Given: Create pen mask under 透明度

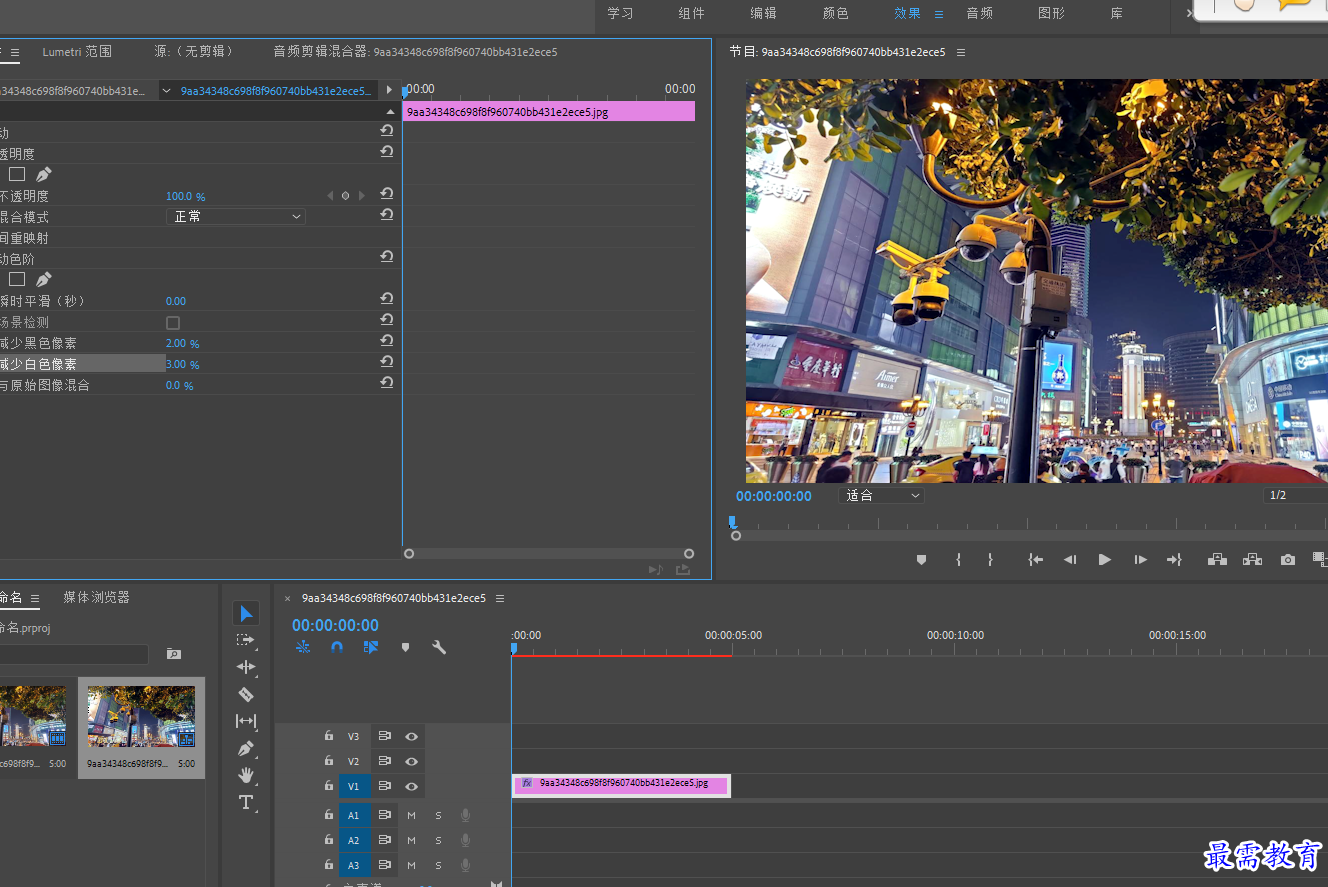Looking at the screenshot, I should point(43,174).
